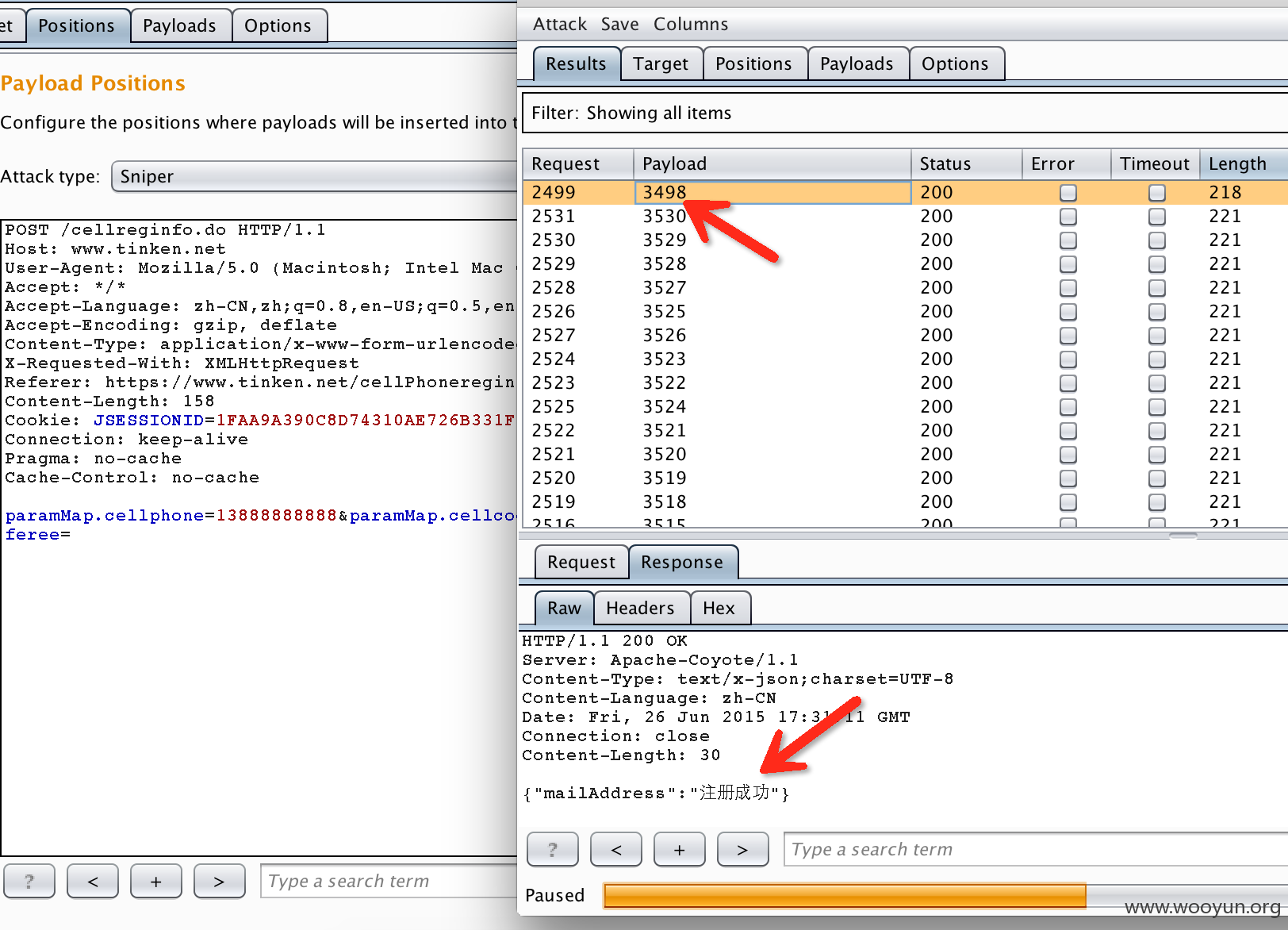Open Positions tab in attack results window

[x=753, y=64]
